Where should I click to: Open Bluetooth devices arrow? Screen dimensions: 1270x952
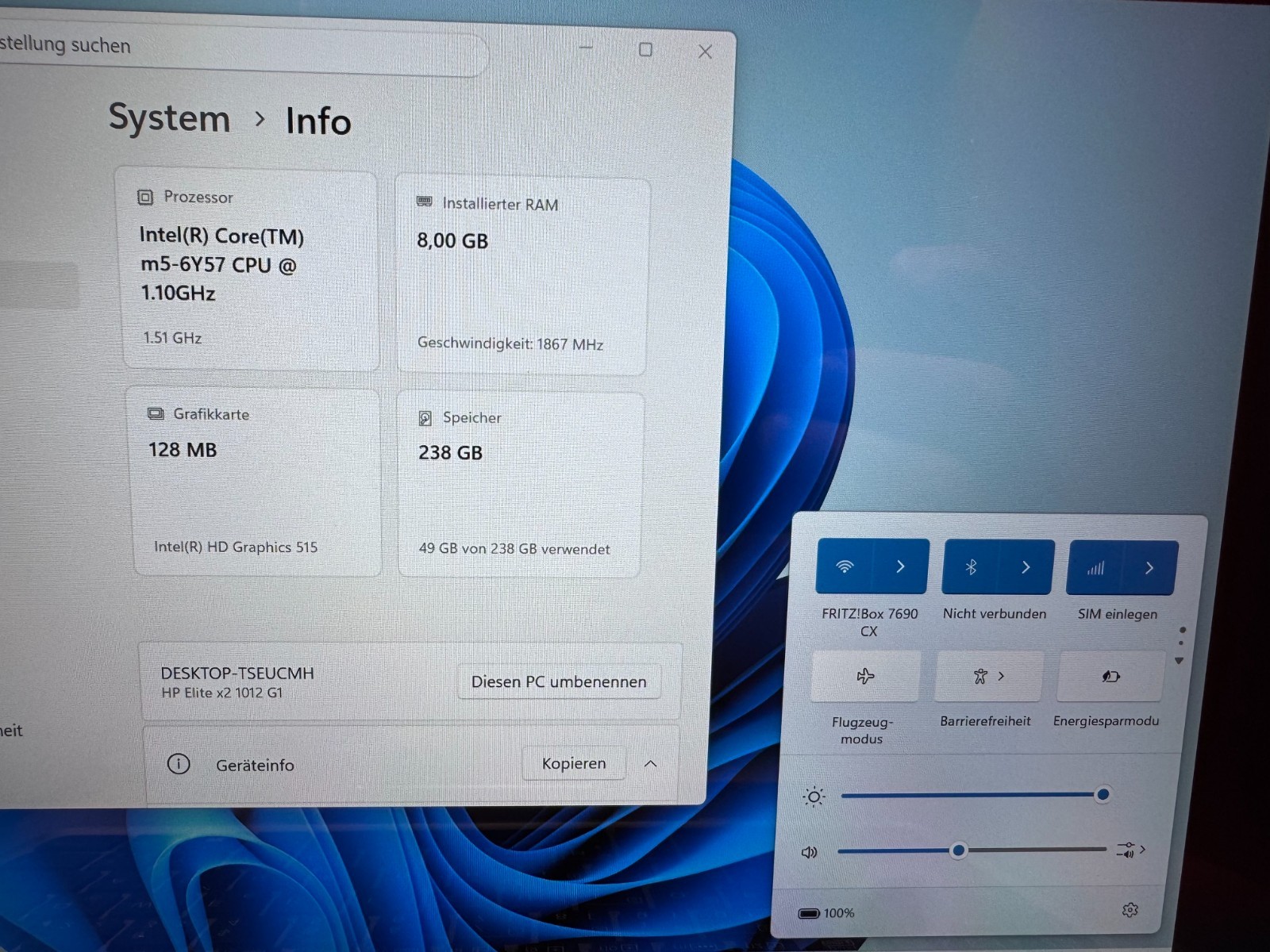[1026, 567]
